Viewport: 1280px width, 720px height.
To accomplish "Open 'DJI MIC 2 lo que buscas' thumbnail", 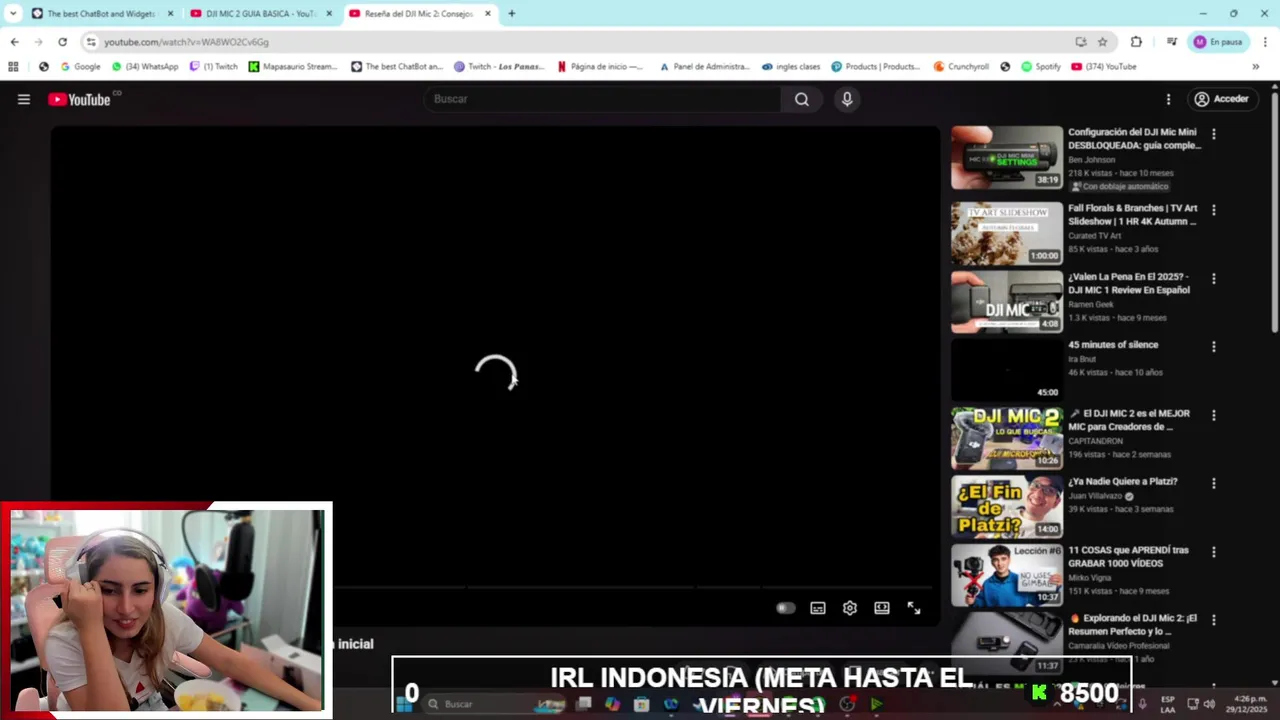I will (x=1007, y=438).
